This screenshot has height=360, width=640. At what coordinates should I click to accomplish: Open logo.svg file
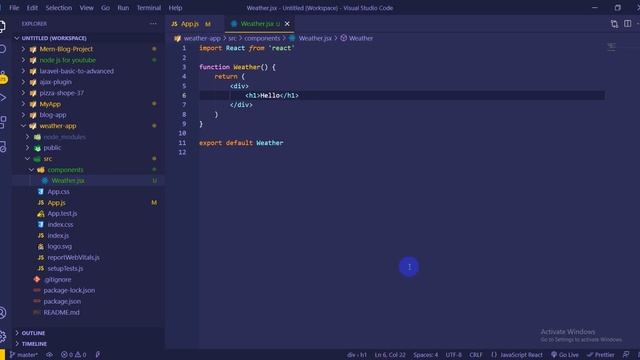(60, 247)
